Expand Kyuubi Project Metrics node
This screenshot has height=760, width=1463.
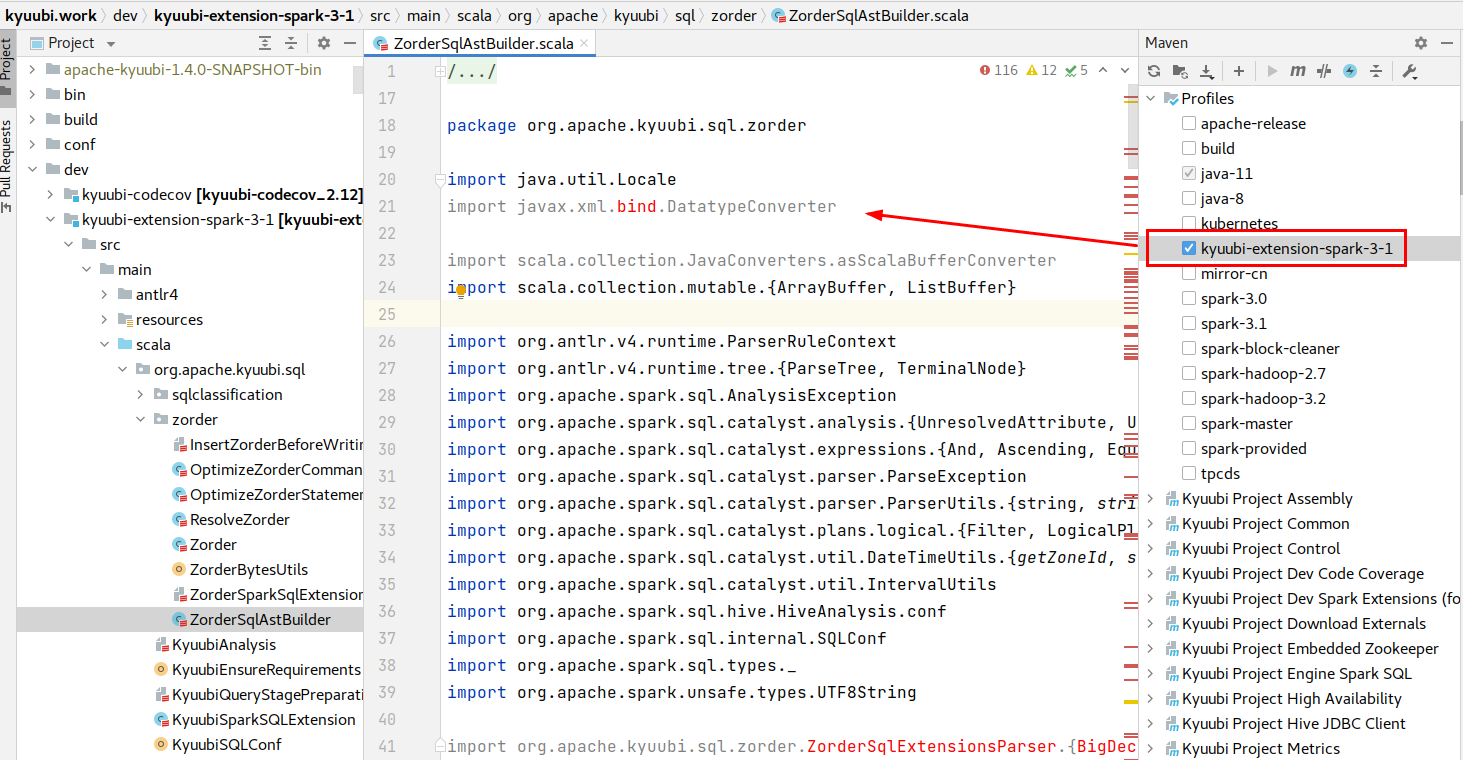1151,748
